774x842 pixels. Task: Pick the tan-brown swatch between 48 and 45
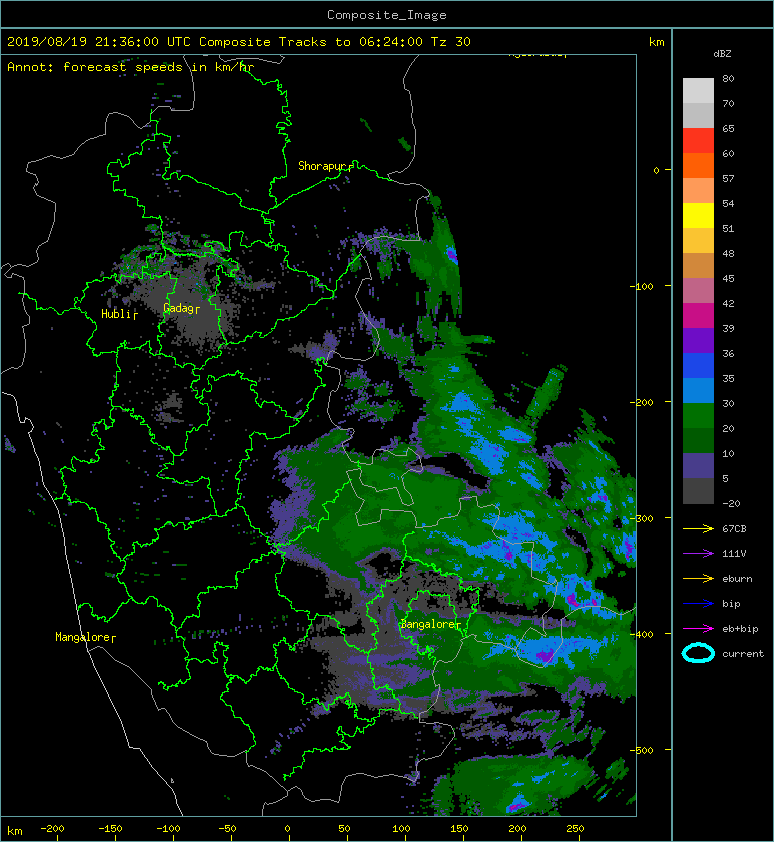coord(698,265)
